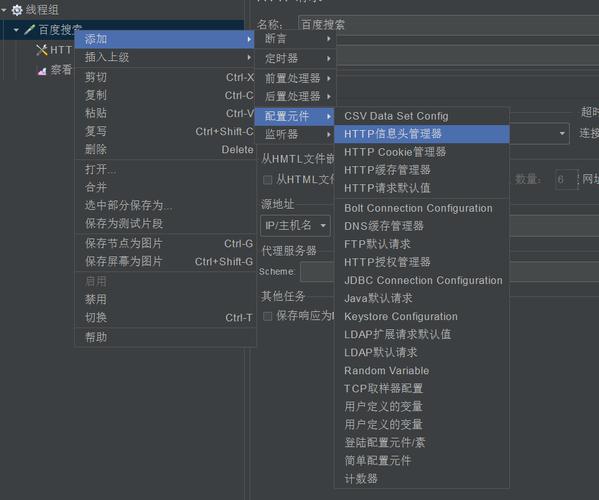Add HTTP Cookie管理器 element
The height and width of the screenshot is (500, 599).
[422, 152]
